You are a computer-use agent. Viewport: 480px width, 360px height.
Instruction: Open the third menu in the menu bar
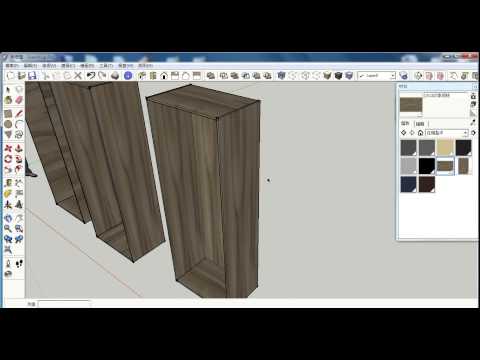49,66
